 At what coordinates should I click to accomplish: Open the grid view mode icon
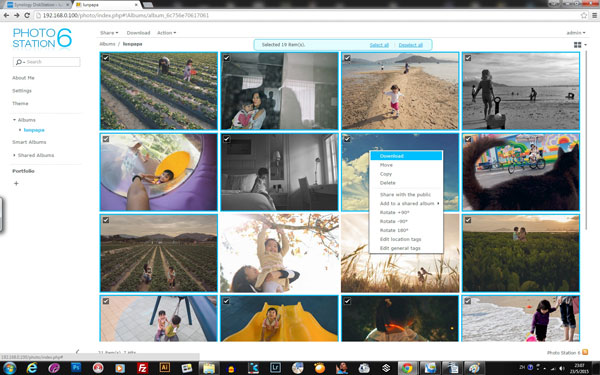[578, 45]
